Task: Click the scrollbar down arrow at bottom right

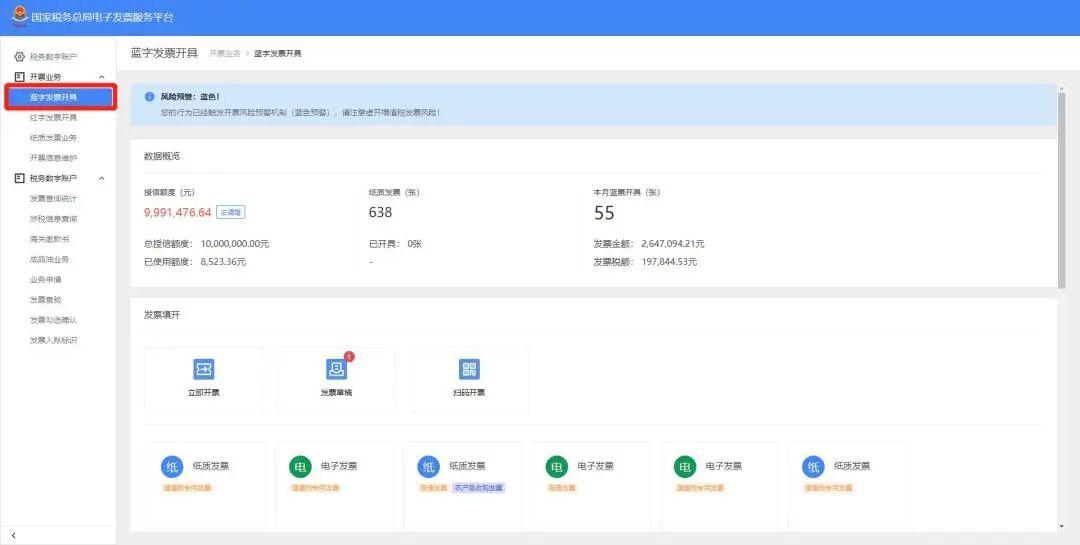Action: coord(1061,527)
